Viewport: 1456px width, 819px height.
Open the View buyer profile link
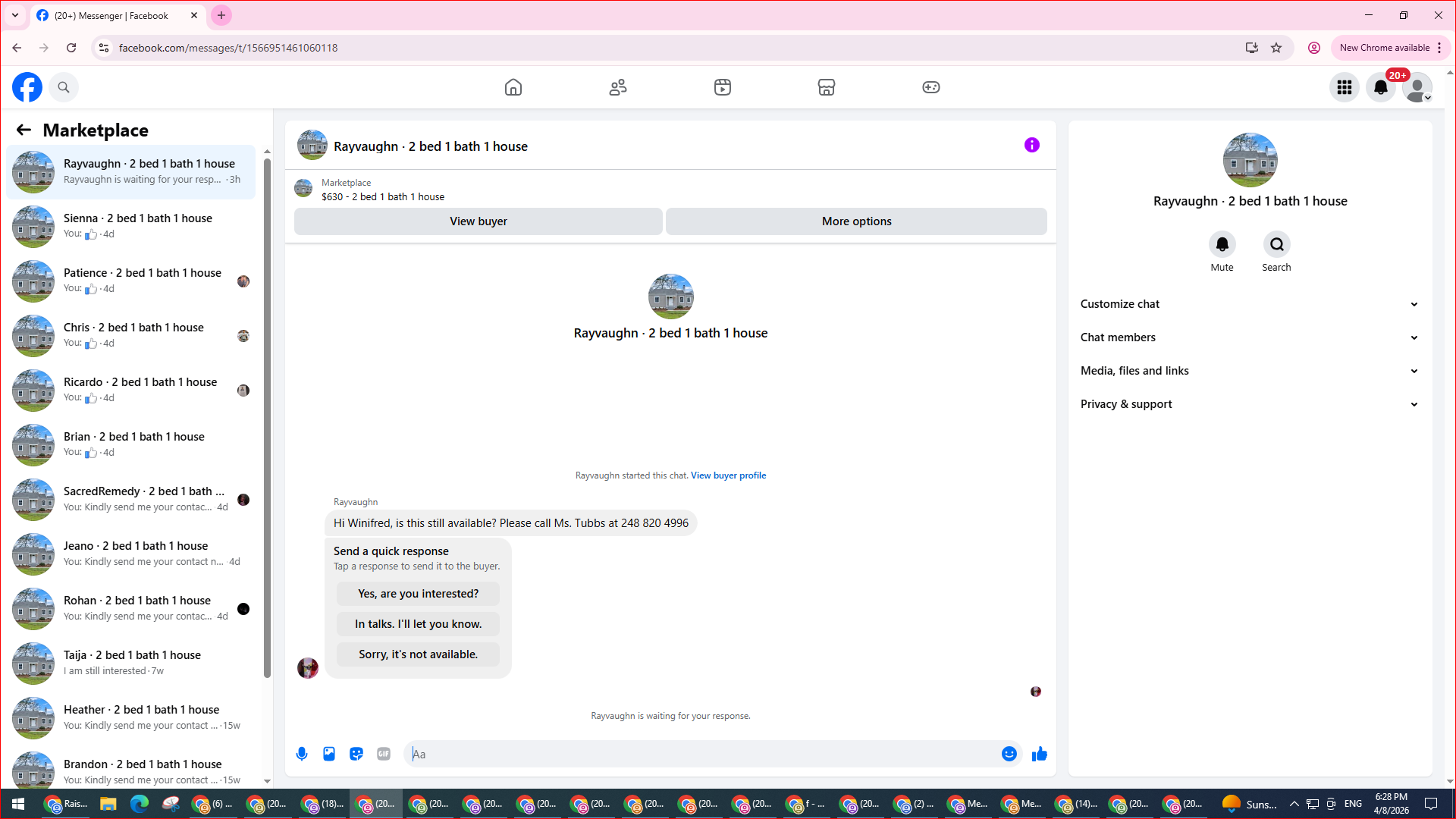pyautogui.click(x=728, y=475)
